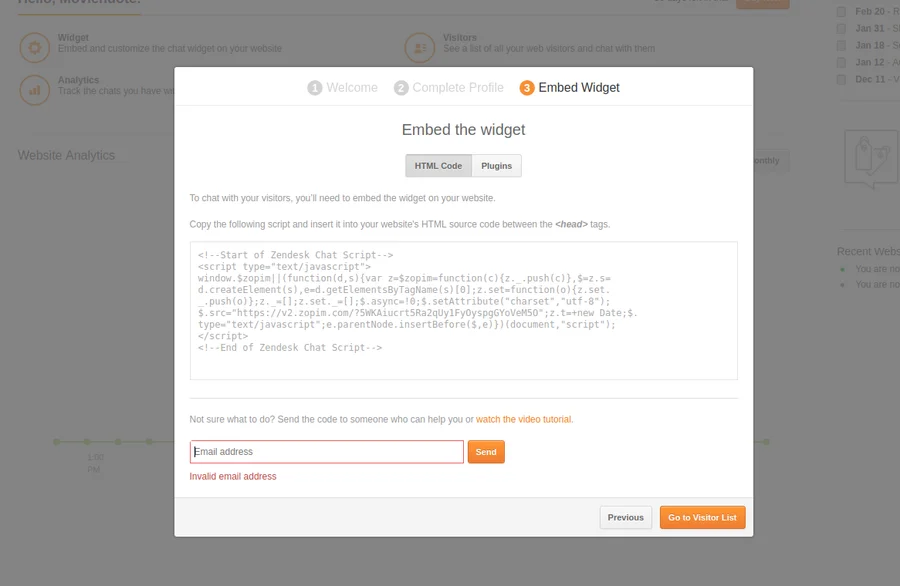Screen dimensions: 900x586
Task: Click step 3 Embed Widget number circle
Action: tap(527, 88)
